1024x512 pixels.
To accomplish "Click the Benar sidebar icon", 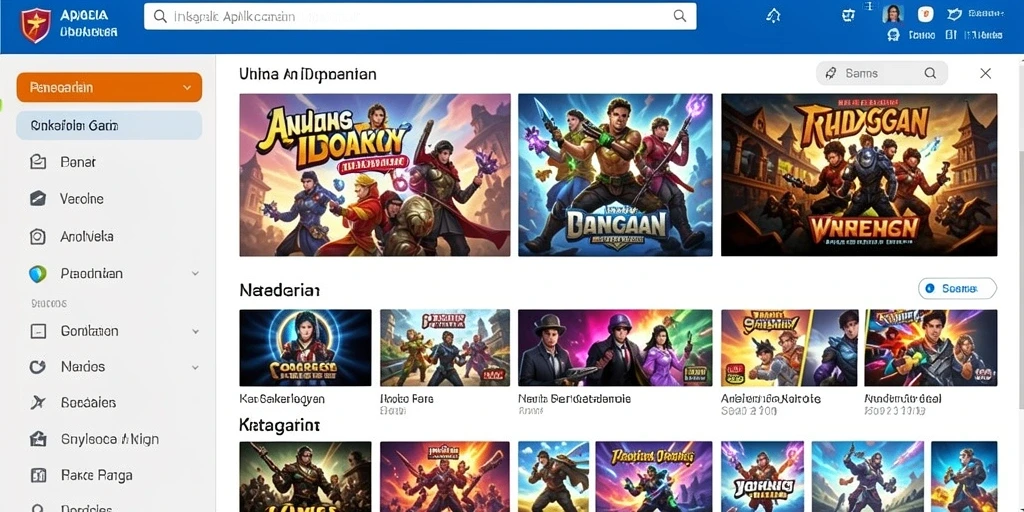I will (38, 162).
